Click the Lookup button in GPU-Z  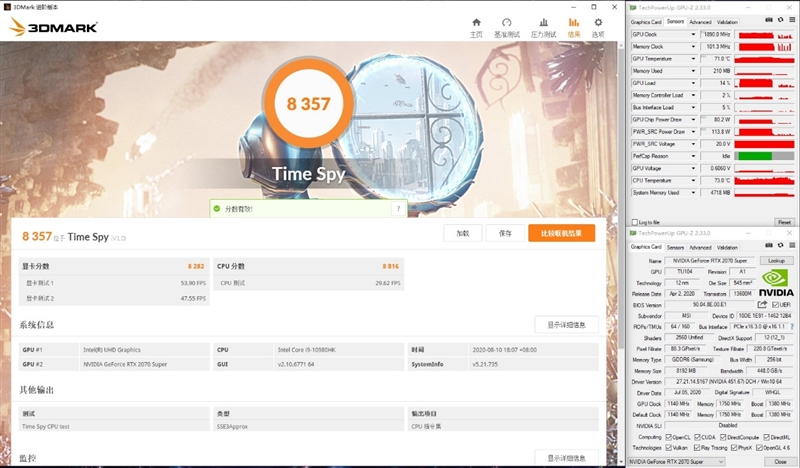(x=776, y=260)
